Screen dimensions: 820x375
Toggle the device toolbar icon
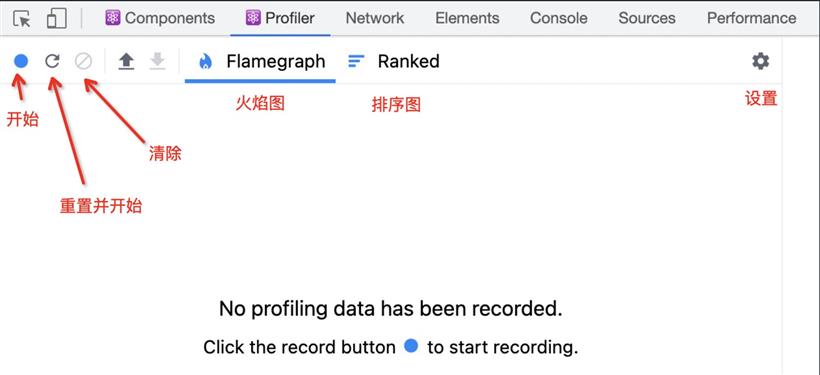coord(56,18)
